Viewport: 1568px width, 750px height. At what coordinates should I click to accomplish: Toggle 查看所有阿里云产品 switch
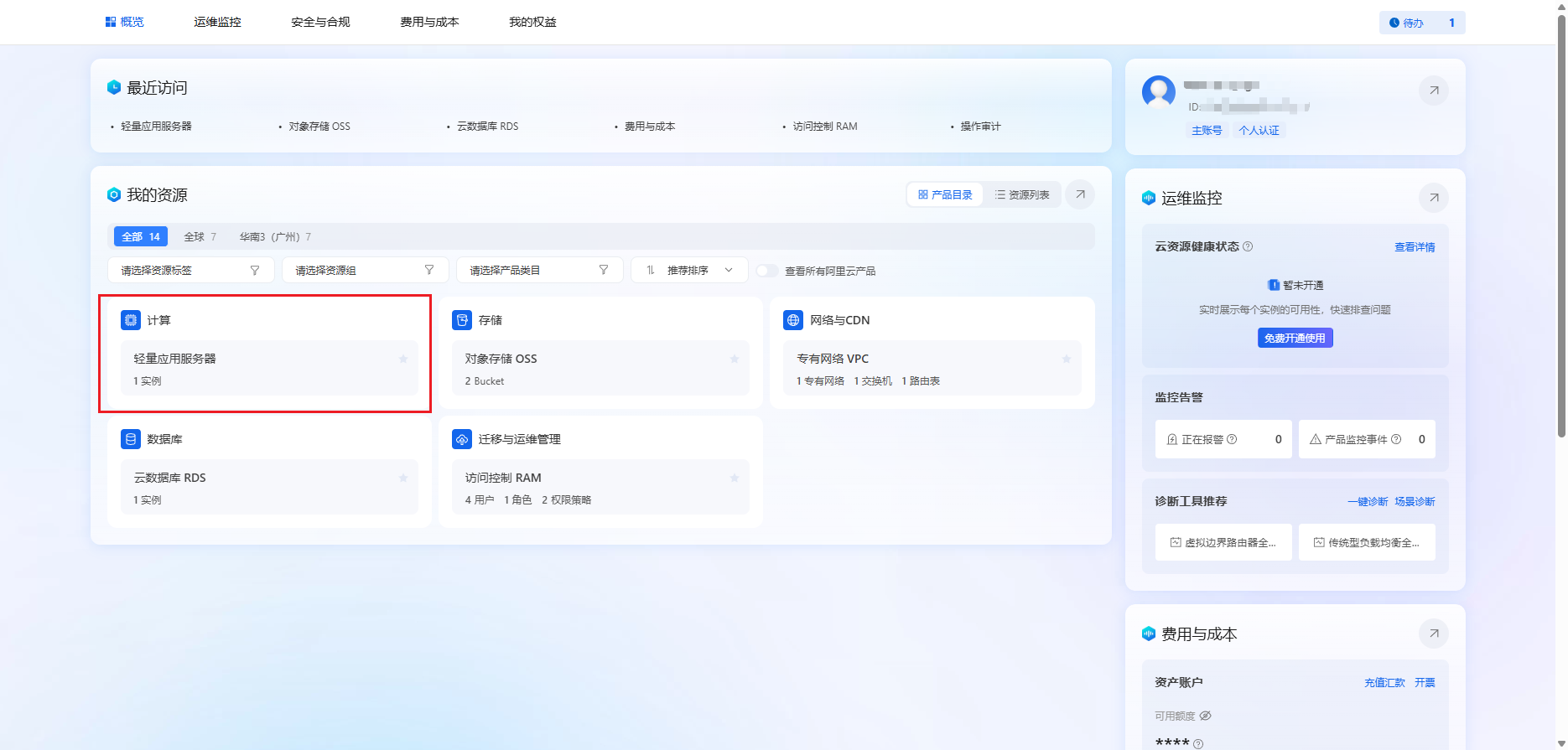(766, 271)
